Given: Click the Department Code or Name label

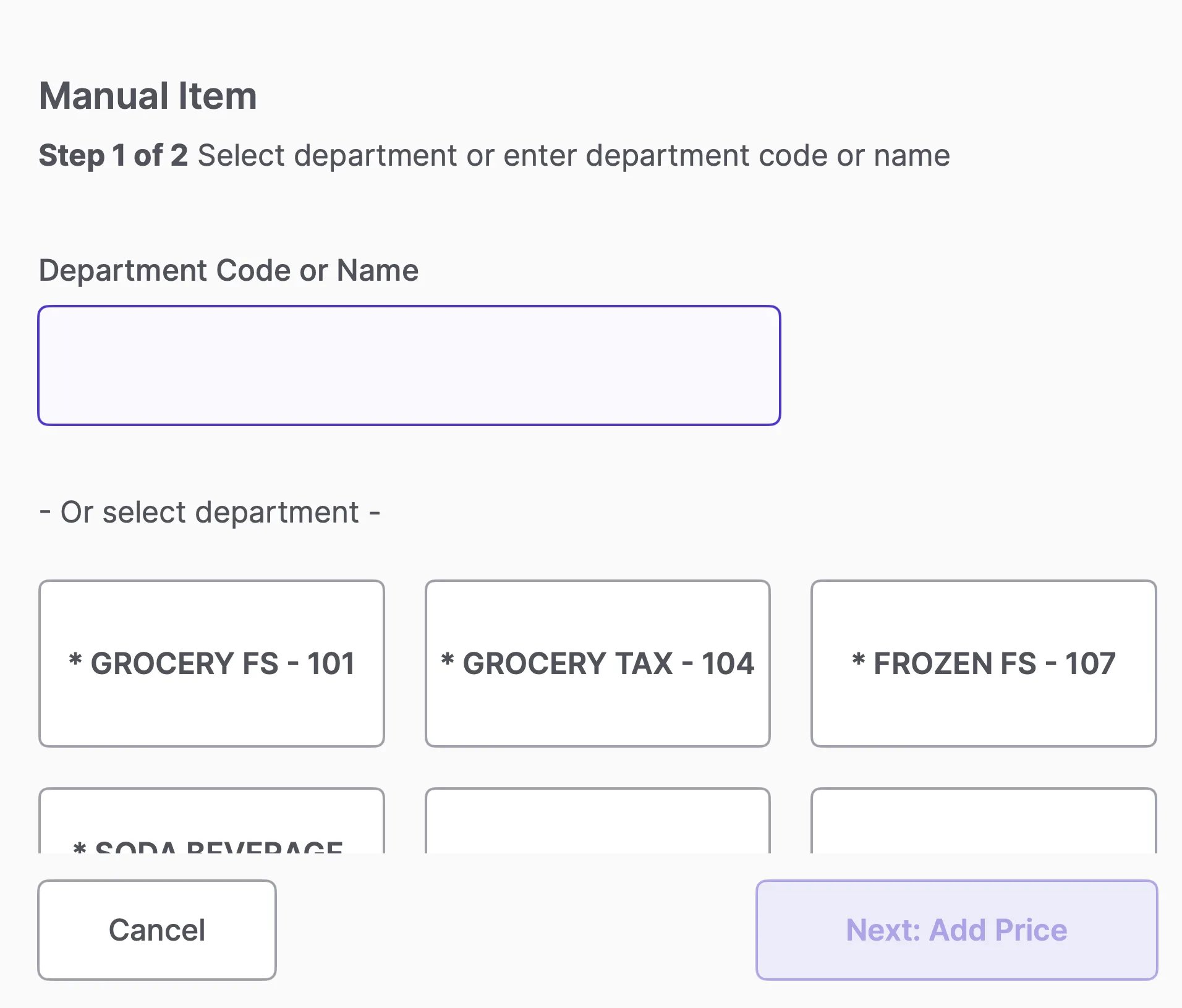Looking at the screenshot, I should (229, 271).
